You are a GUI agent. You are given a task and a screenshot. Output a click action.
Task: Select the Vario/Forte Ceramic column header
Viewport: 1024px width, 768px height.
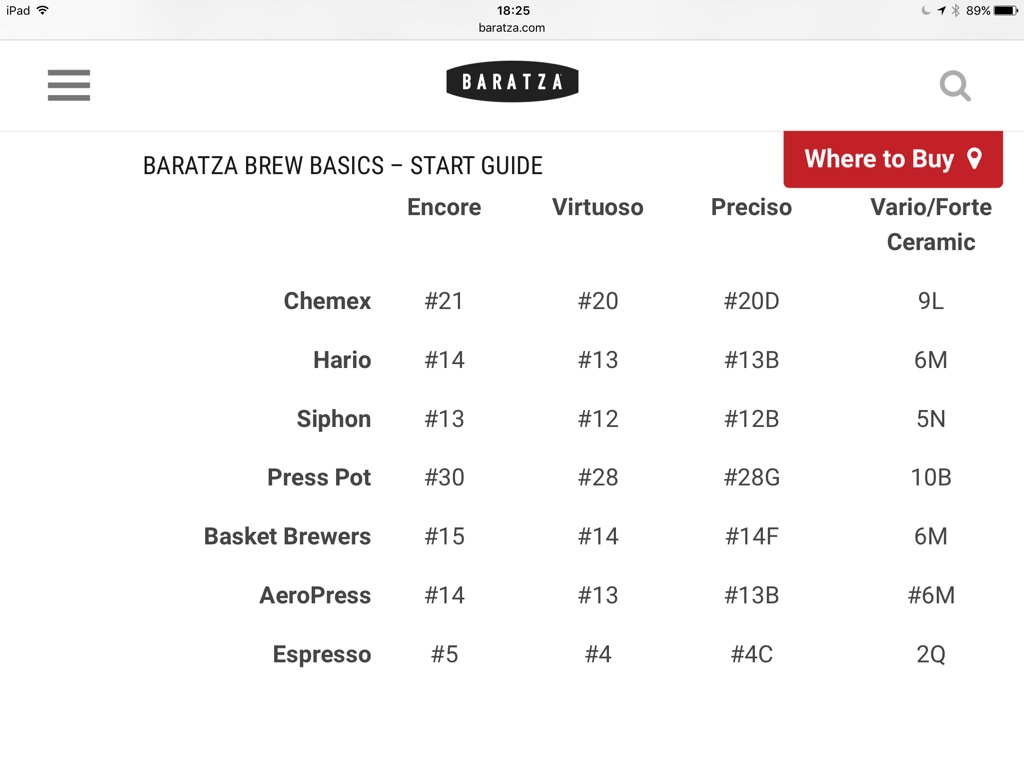[931, 224]
